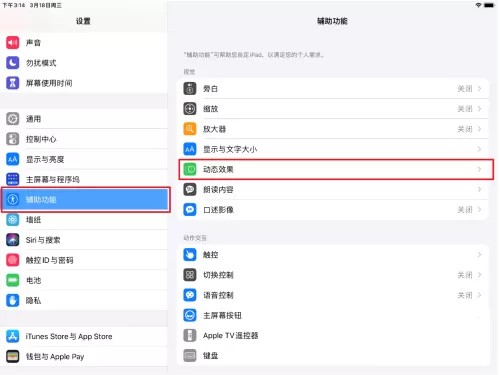Tap the 关闭 status for 旁白
Image resolution: width=500 pixels, height=375 pixels.
click(x=465, y=89)
